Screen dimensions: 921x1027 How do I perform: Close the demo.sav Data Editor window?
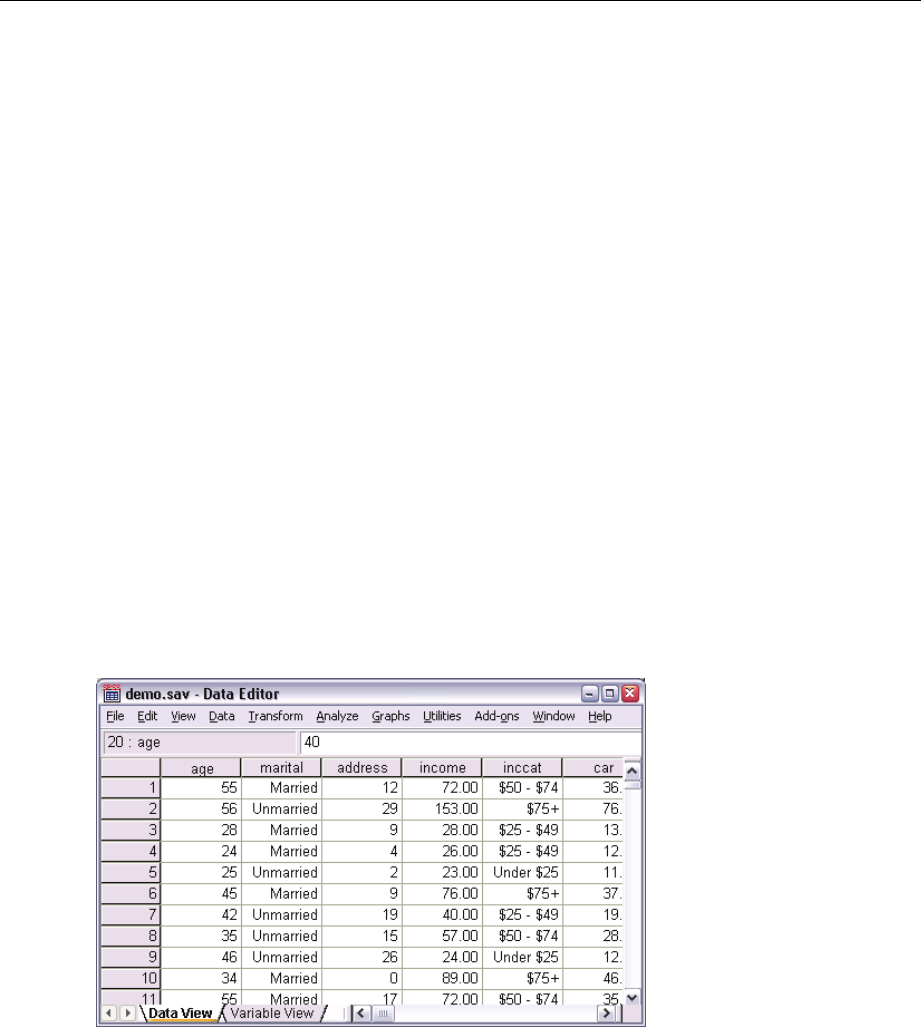(630, 694)
